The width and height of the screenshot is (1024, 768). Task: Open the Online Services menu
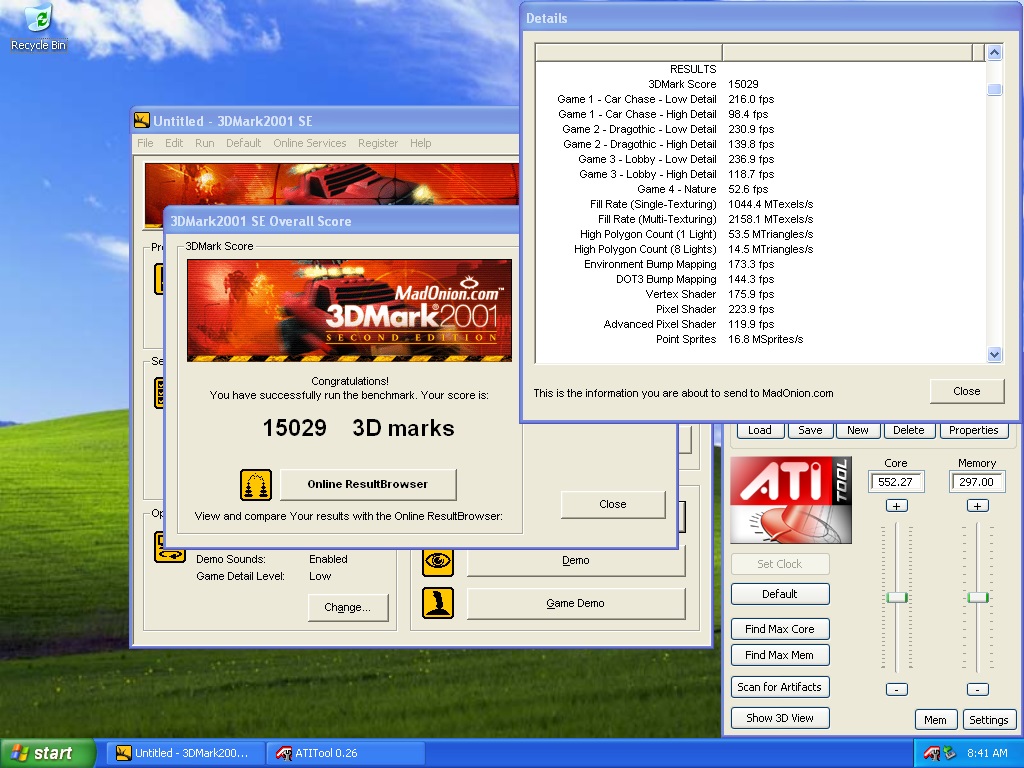pos(310,143)
